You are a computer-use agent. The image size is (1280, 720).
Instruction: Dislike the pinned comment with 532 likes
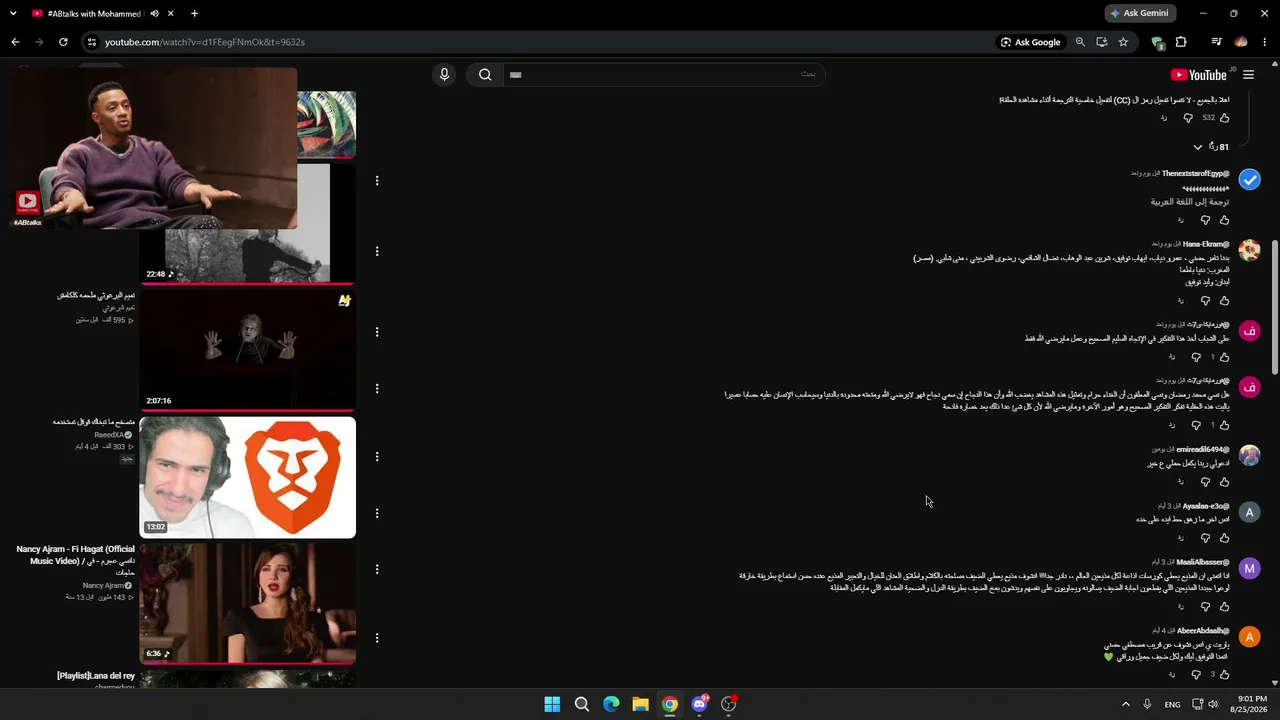tap(1188, 118)
